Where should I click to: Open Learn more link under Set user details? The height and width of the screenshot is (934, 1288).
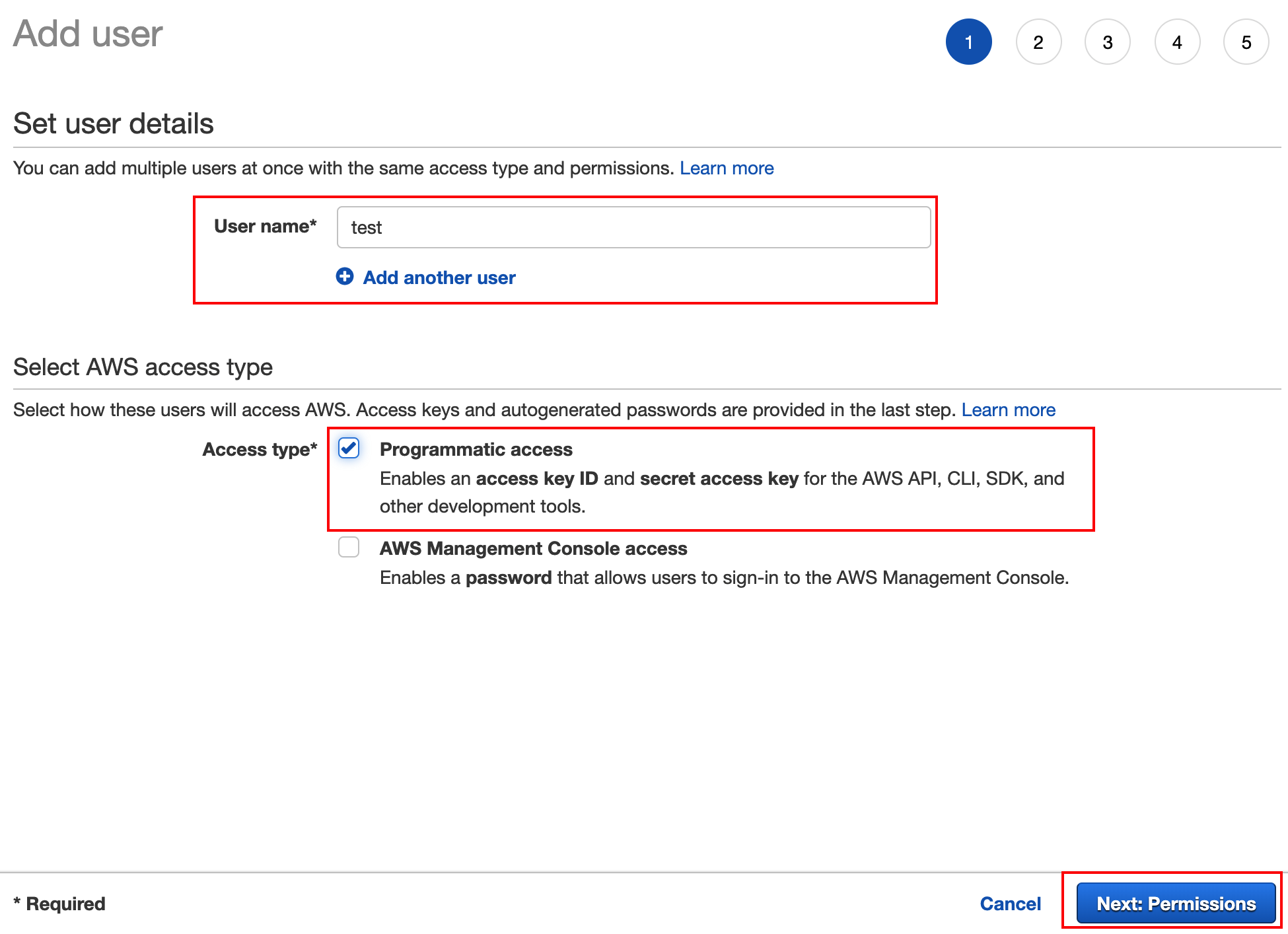[727, 168]
